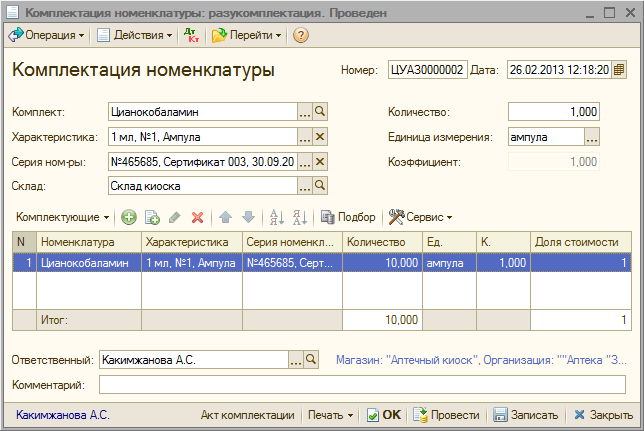Open the calendar picker next to Дата
644x431 pixels.
tap(619, 70)
